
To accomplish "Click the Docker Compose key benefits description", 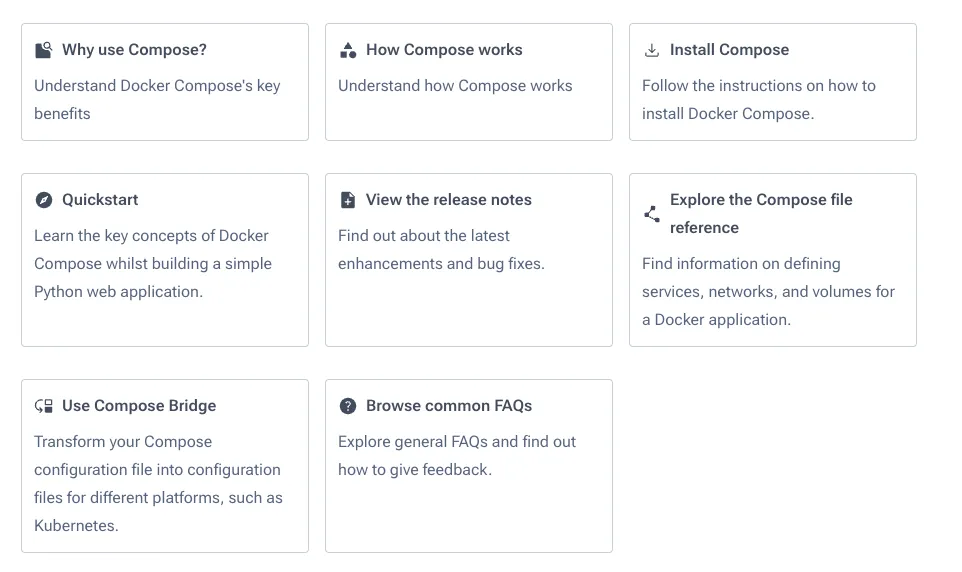I will [x=157, y=100].
